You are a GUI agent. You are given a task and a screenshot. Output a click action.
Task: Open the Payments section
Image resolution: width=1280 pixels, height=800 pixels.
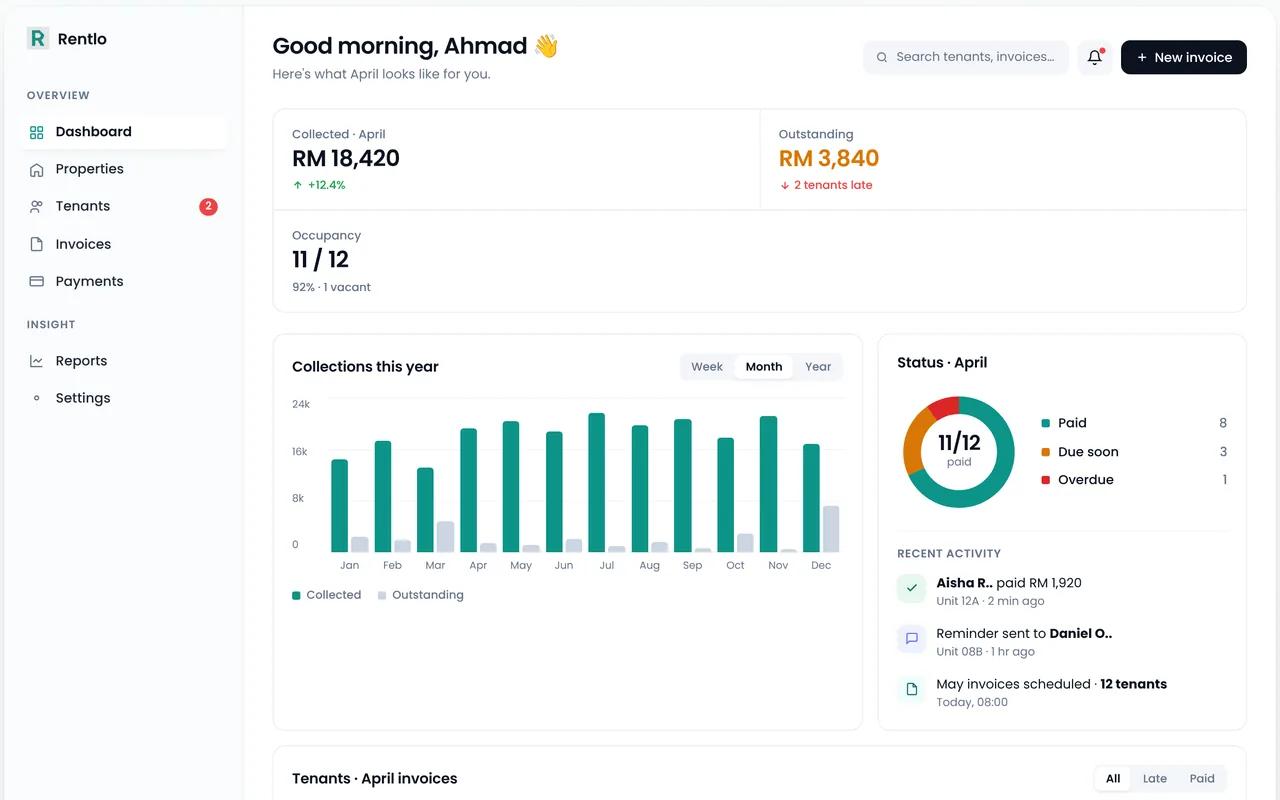point(124,281)
